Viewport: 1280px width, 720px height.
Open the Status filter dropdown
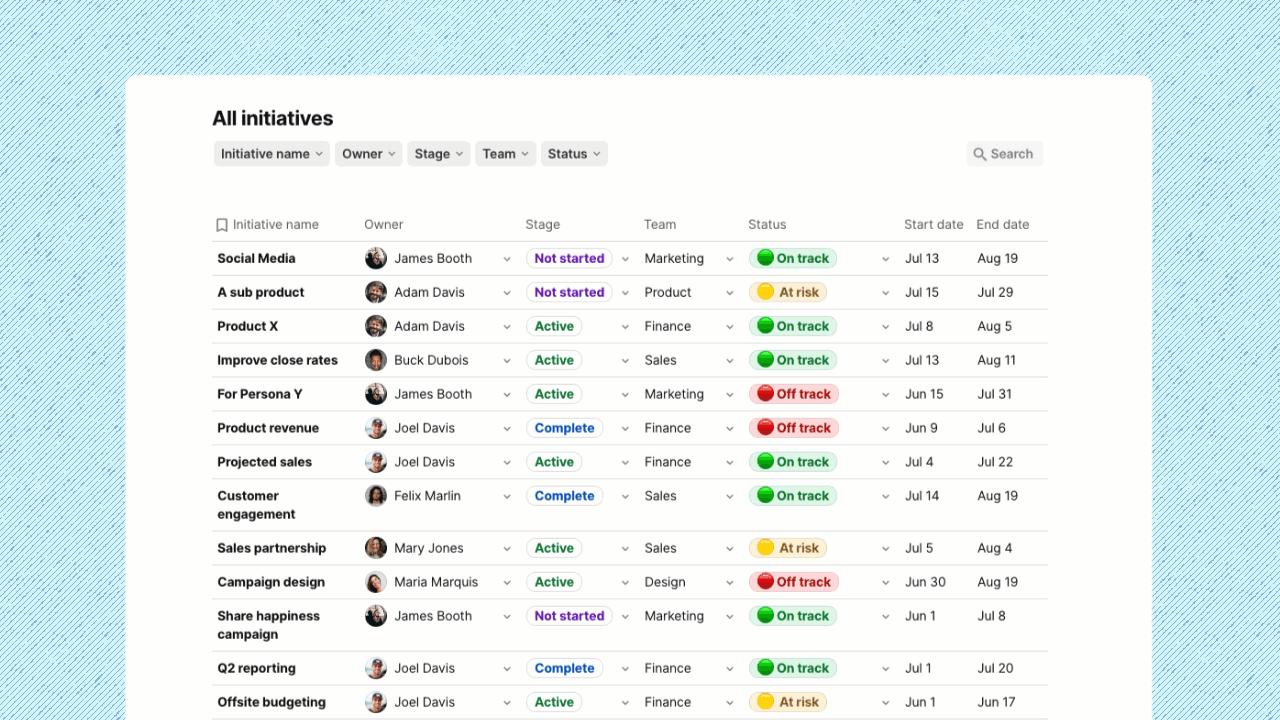574,154
